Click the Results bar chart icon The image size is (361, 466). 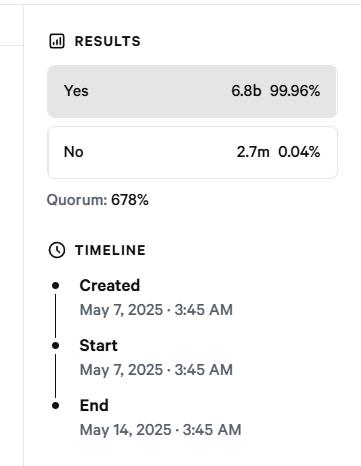pos(57,41)
